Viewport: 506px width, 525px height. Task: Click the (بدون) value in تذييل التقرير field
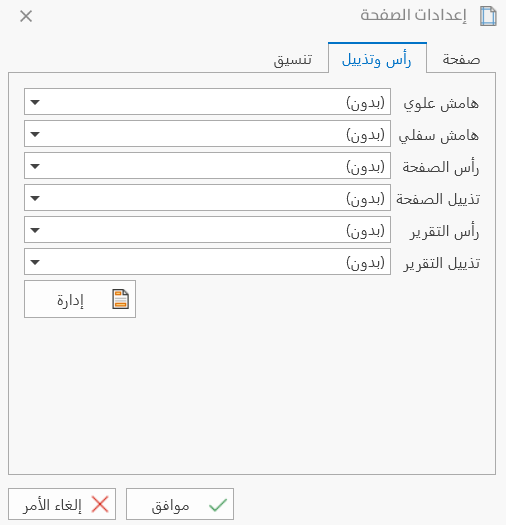click(365, 262)
